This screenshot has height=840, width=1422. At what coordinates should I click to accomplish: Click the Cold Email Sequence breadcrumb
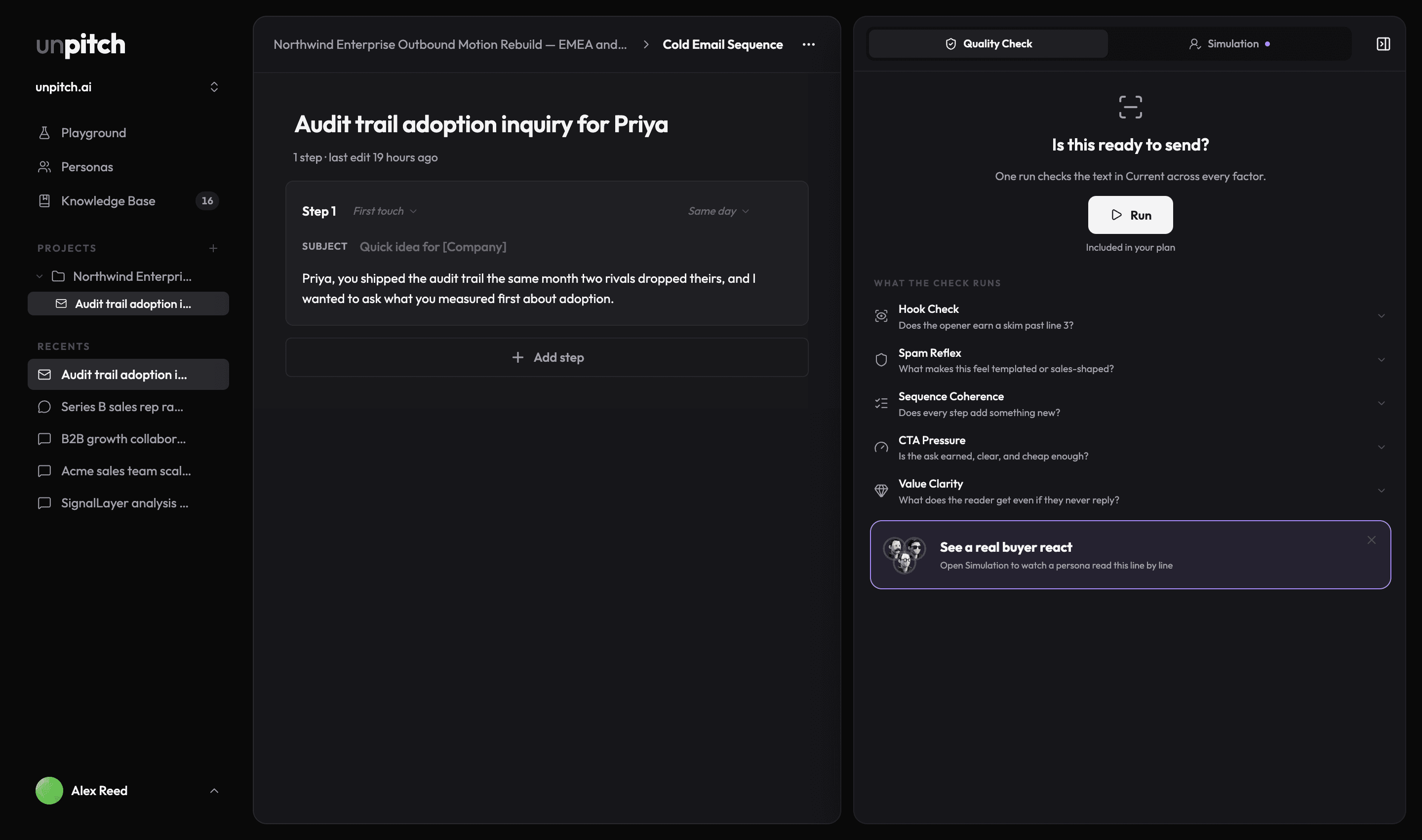(x=723, y=44)
